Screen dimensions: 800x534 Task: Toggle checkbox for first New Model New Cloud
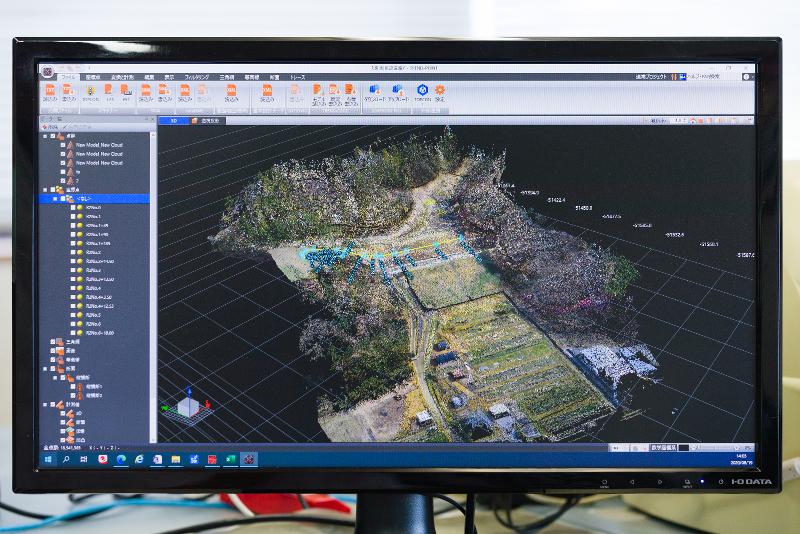click(68, 144)
